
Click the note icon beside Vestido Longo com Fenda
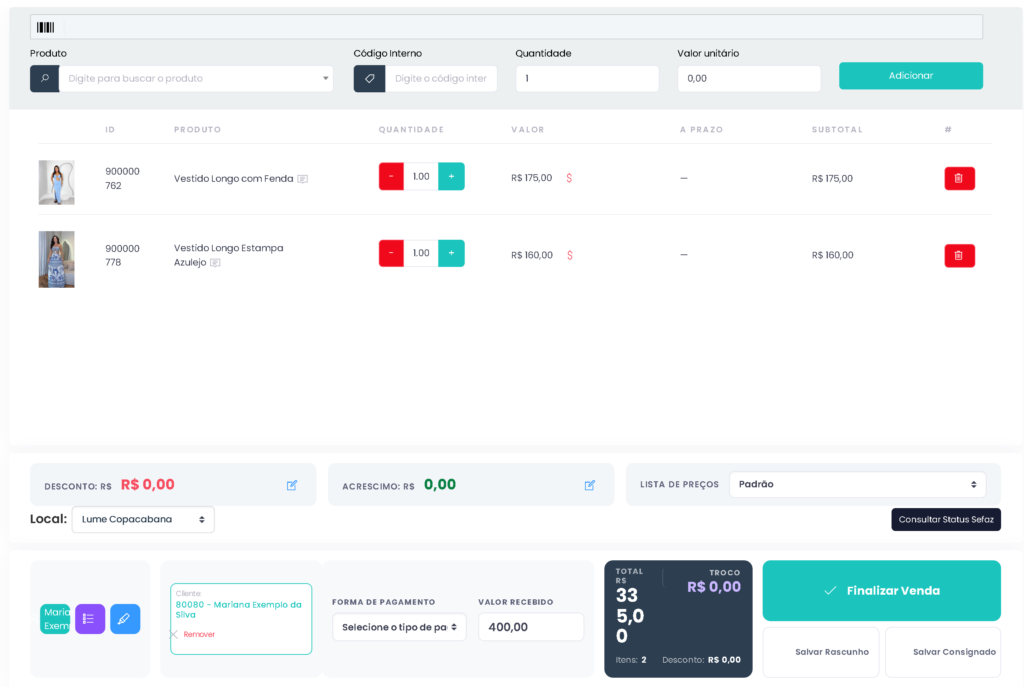[x=302, y=179]
